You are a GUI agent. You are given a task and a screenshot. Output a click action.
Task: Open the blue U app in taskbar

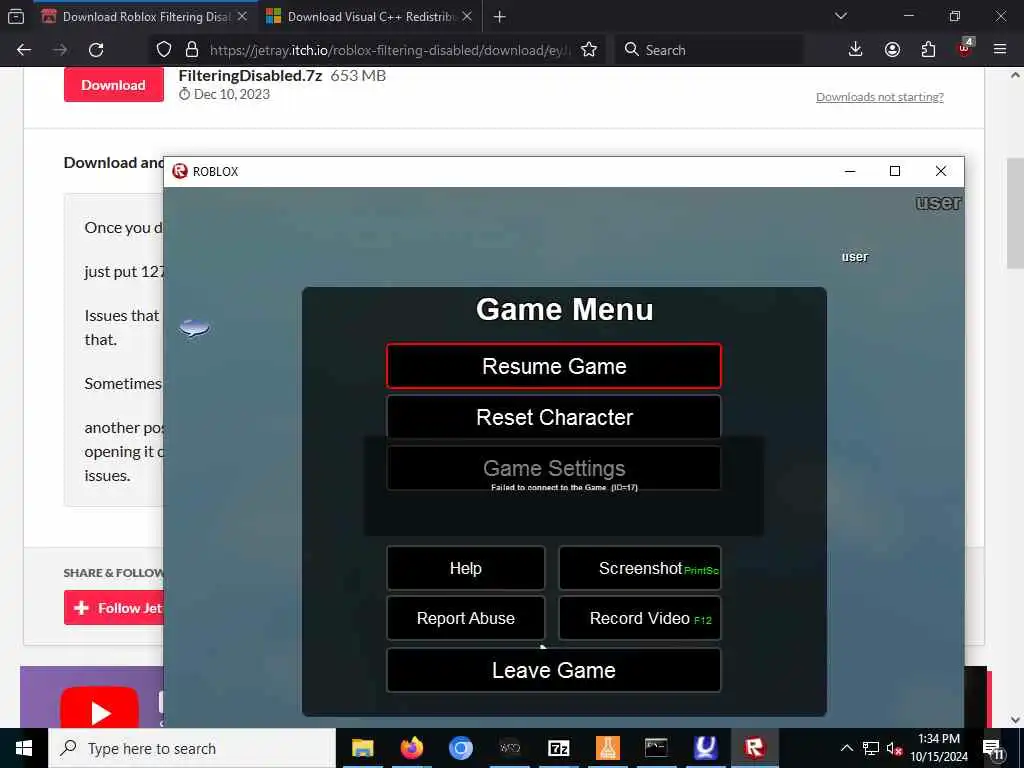705,748
